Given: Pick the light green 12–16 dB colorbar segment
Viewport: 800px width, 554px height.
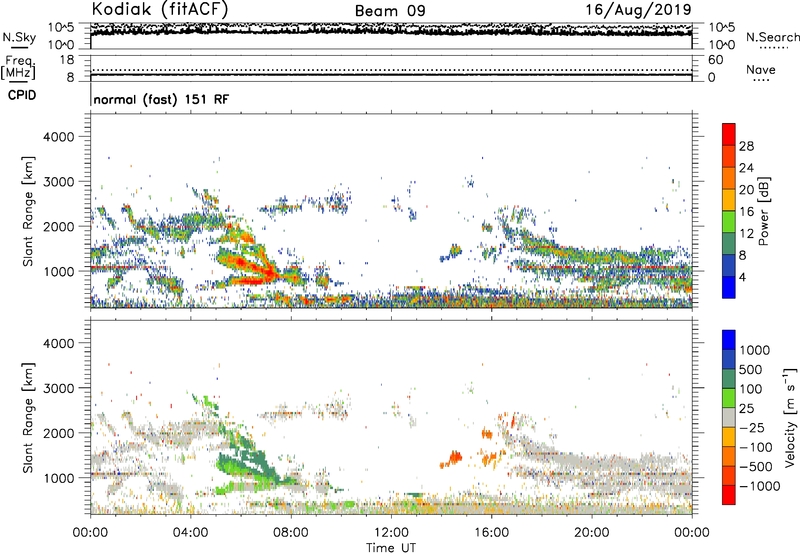Looking at the screenshot, I should click(x=729, y=222).
